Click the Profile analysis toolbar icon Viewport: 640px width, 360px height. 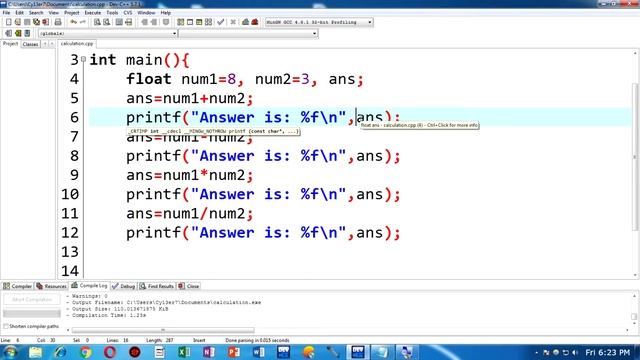click(245, 22)
